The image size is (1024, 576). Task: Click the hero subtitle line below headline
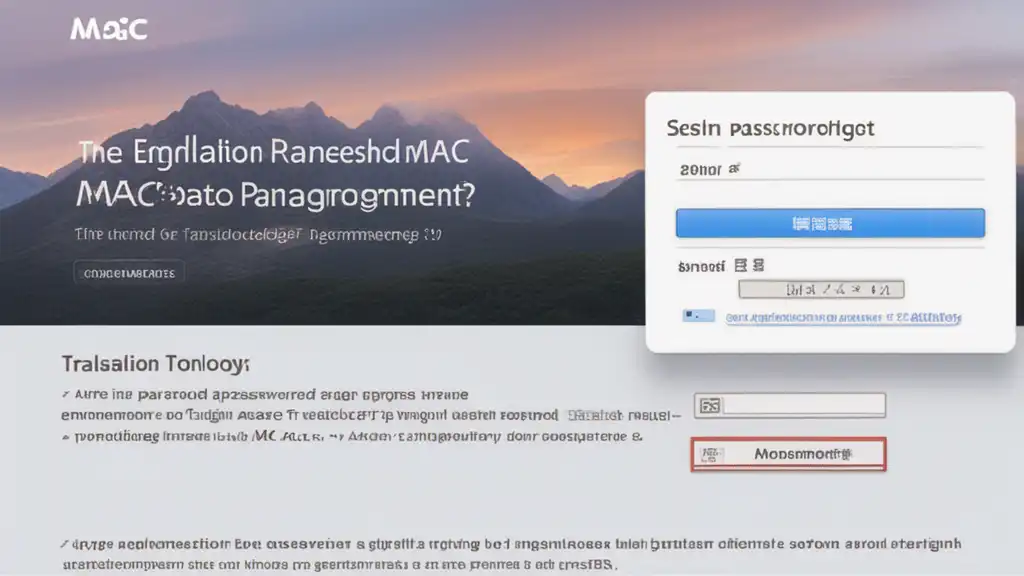(258, 234)
